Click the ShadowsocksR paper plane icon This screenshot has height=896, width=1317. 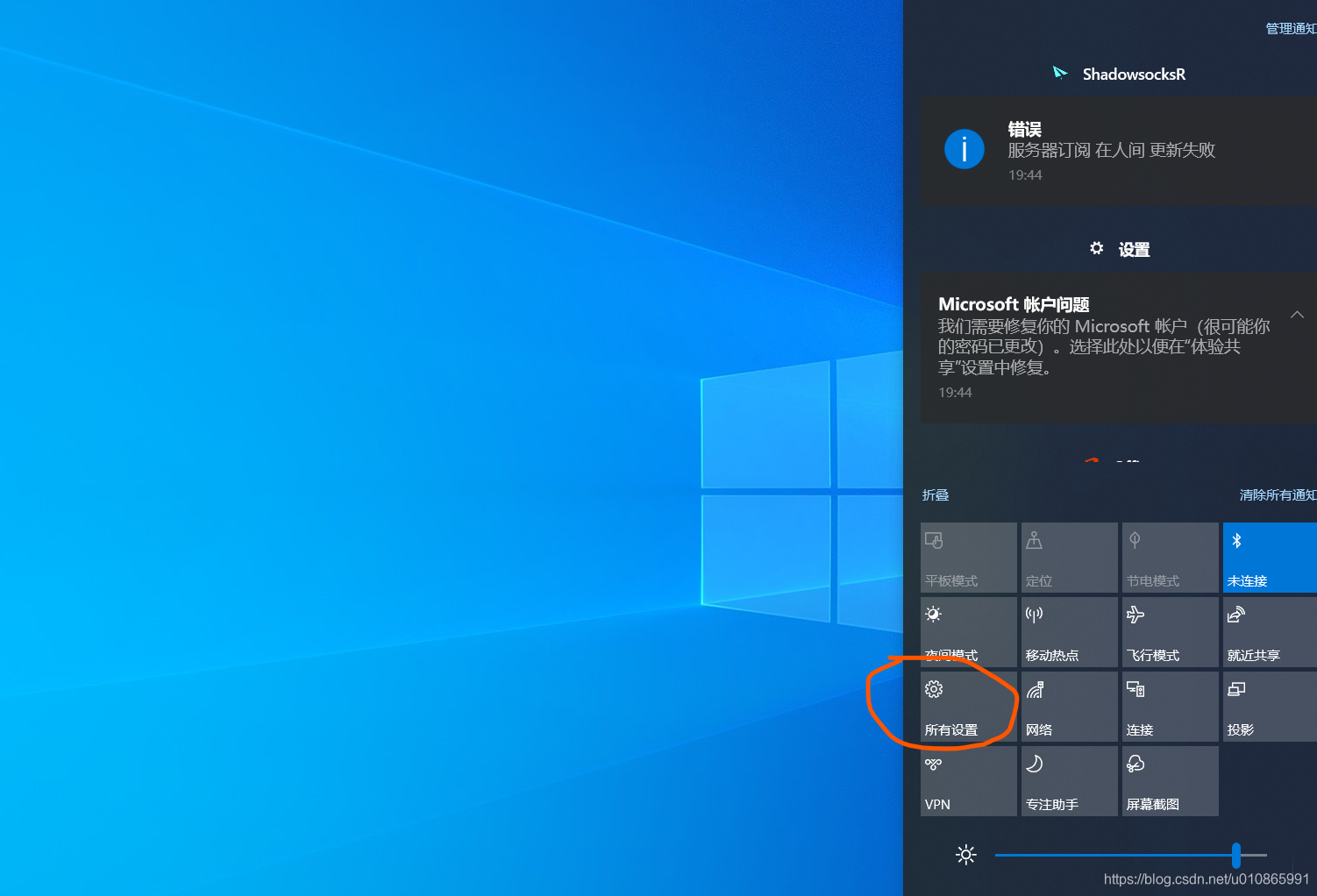point(1060,73)
